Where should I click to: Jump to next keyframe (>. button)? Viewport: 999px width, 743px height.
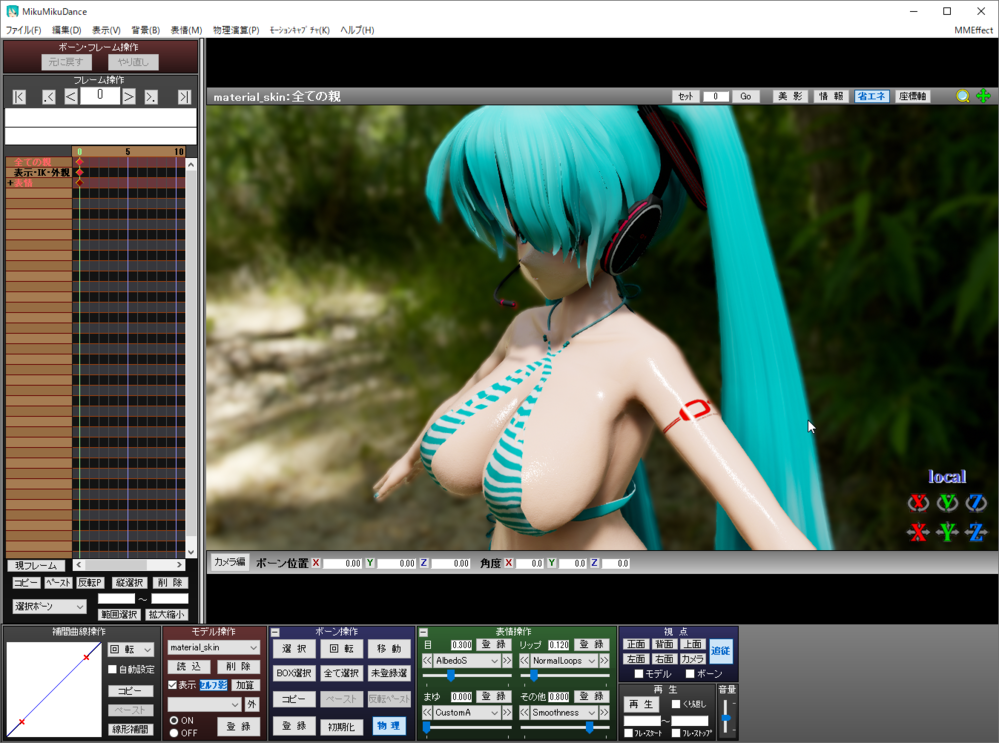tap(151, 97)
